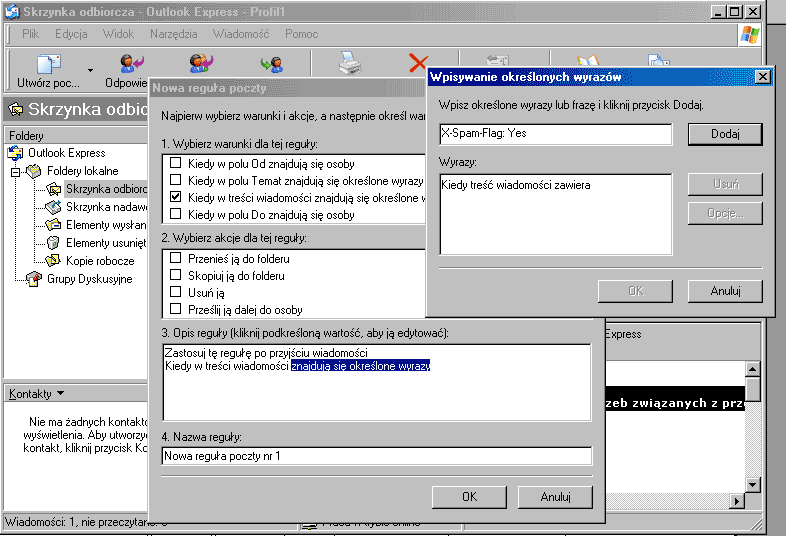The height and width of the screenshot is (536, 786).
Task: Select Grupy Dyskusyjne in folder tree
Action: 89,279
